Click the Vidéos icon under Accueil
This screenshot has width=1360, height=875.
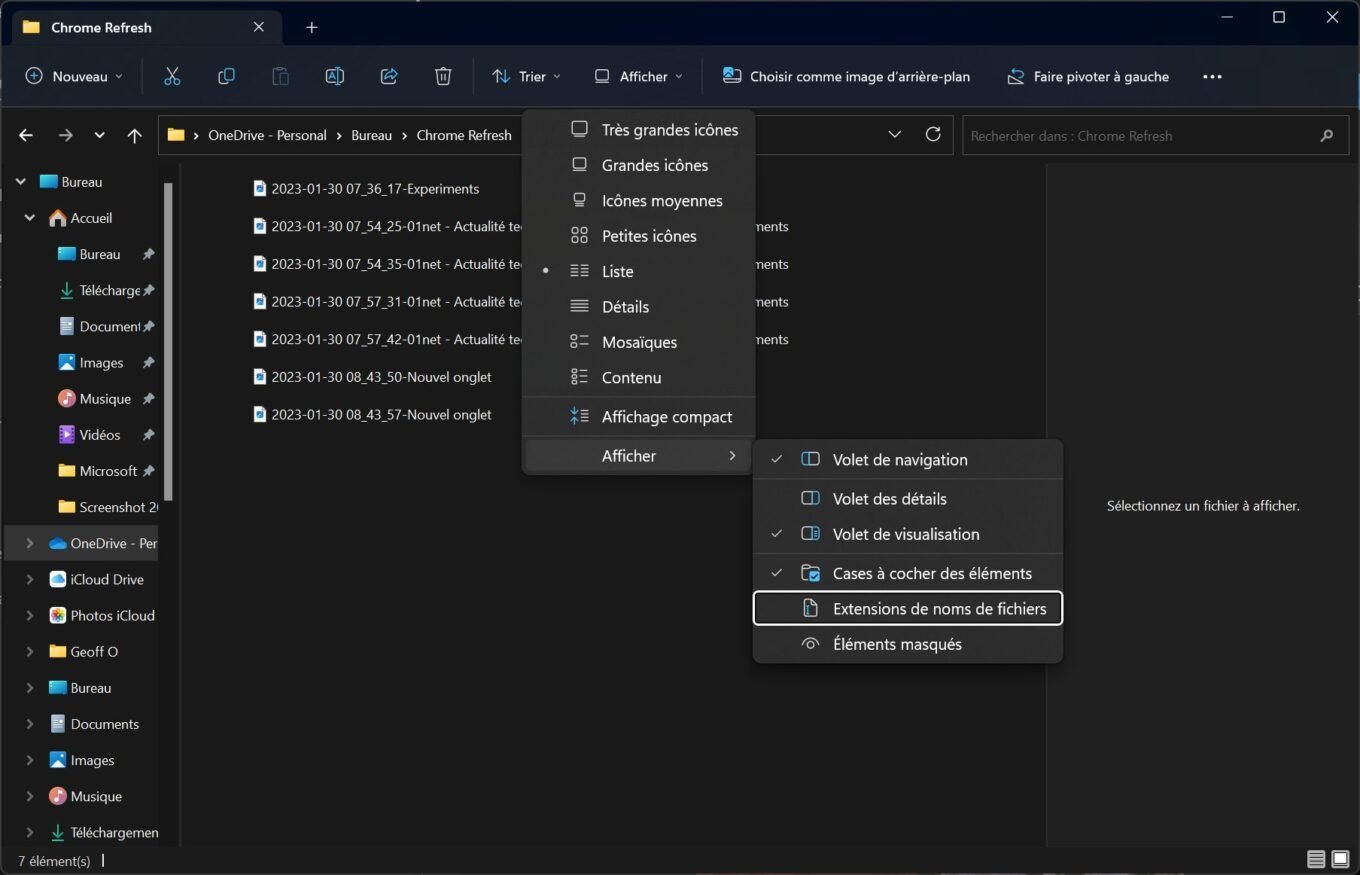click(x=67, y=435)
